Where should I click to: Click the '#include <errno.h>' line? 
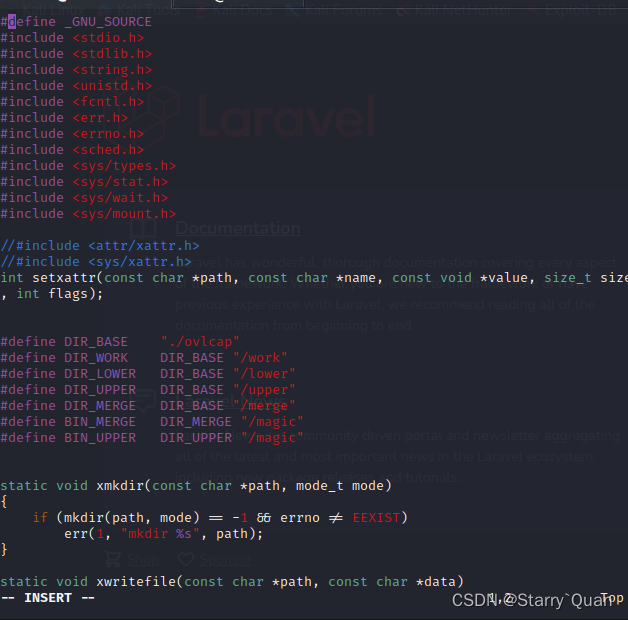72,134
